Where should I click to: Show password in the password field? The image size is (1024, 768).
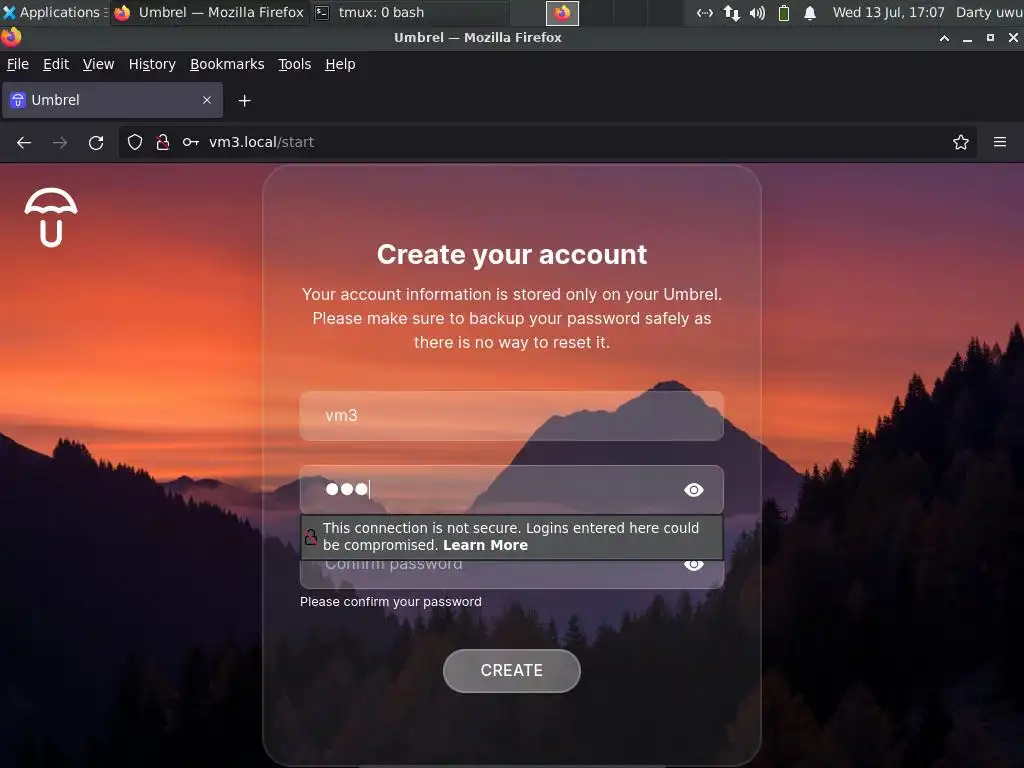(x=694, y=490)
